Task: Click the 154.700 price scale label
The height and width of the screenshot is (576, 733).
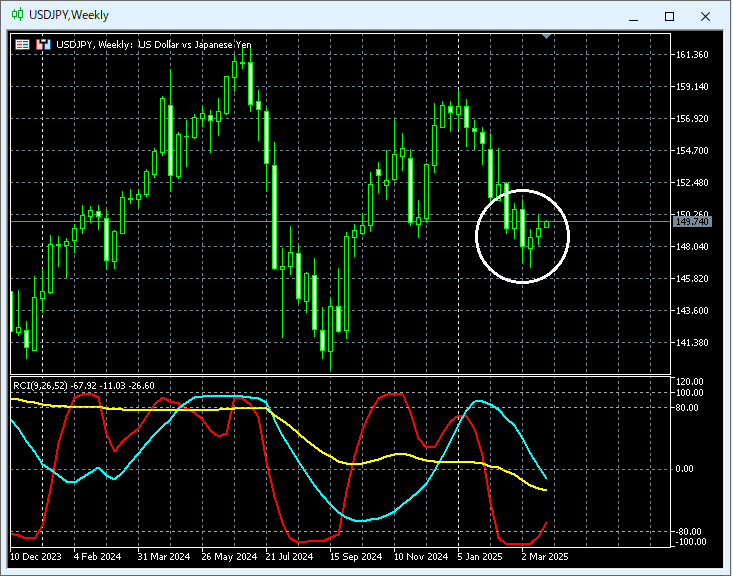Action: [692, 151]
